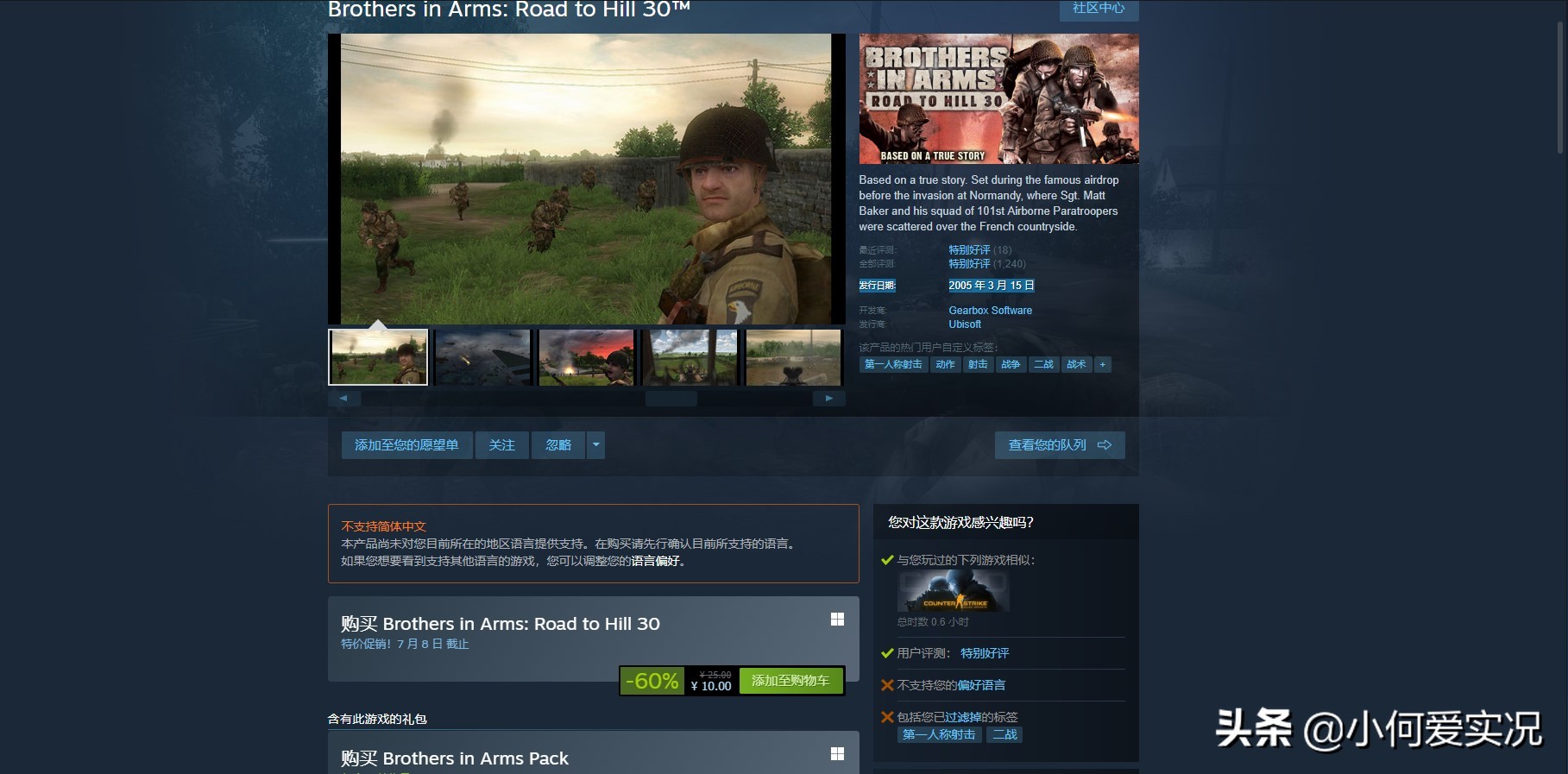Open Gearbox Software developer link

[990, 311]
